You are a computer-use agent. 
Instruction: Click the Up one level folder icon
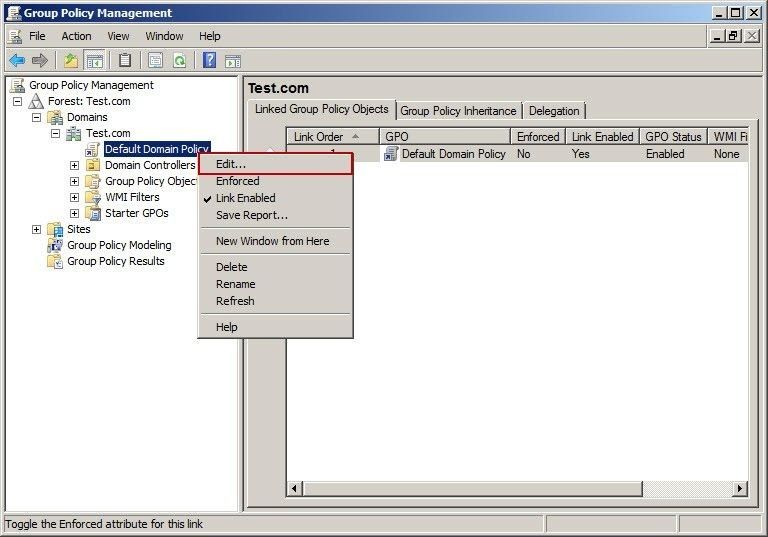point(71,61)
